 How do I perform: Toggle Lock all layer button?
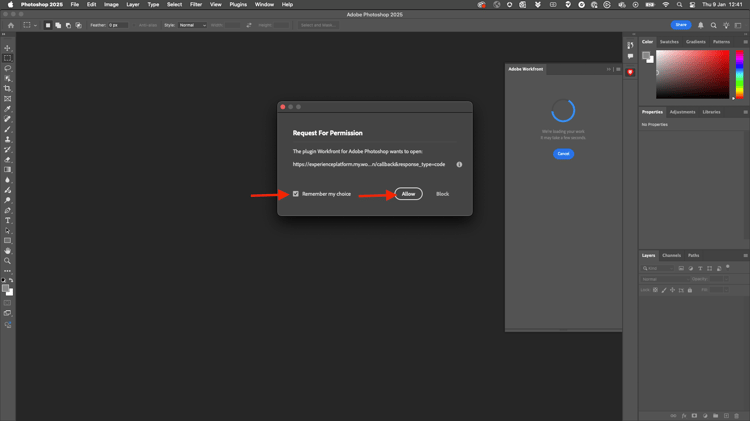point(690,290)
